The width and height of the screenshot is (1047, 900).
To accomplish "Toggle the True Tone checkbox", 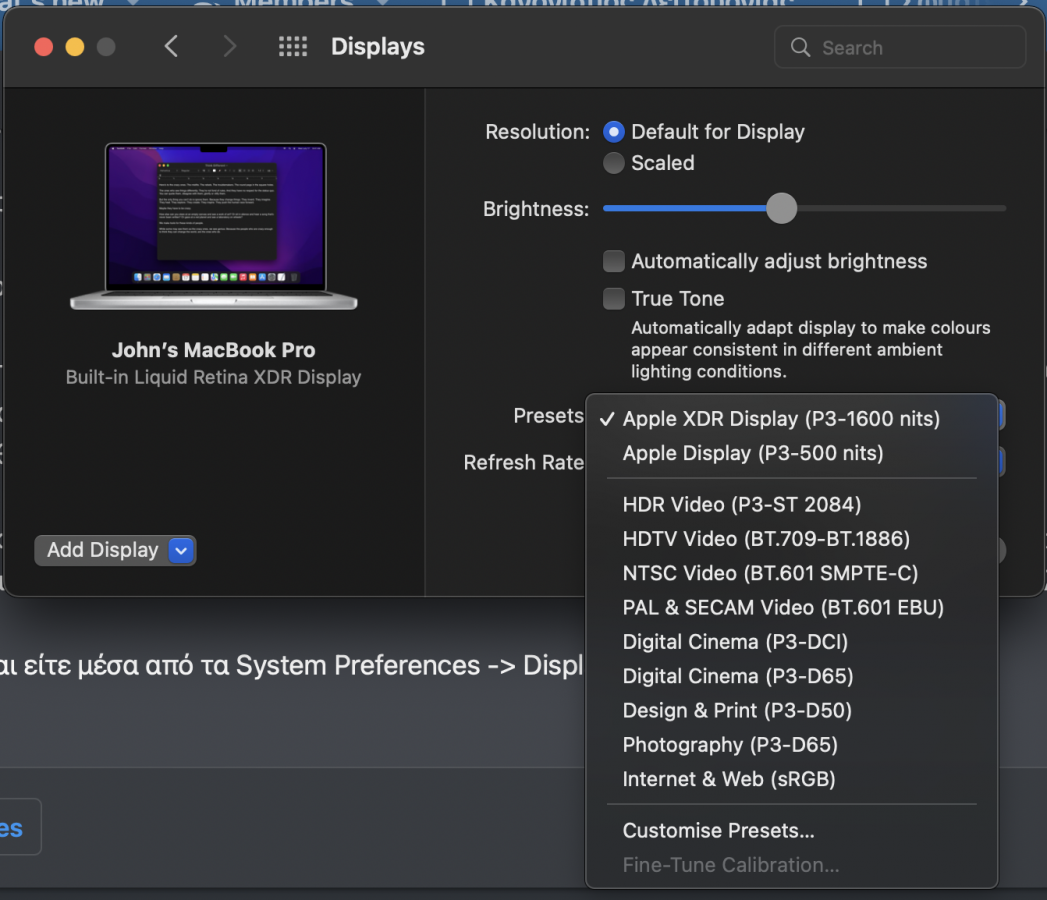I will (x=614, y=299).
